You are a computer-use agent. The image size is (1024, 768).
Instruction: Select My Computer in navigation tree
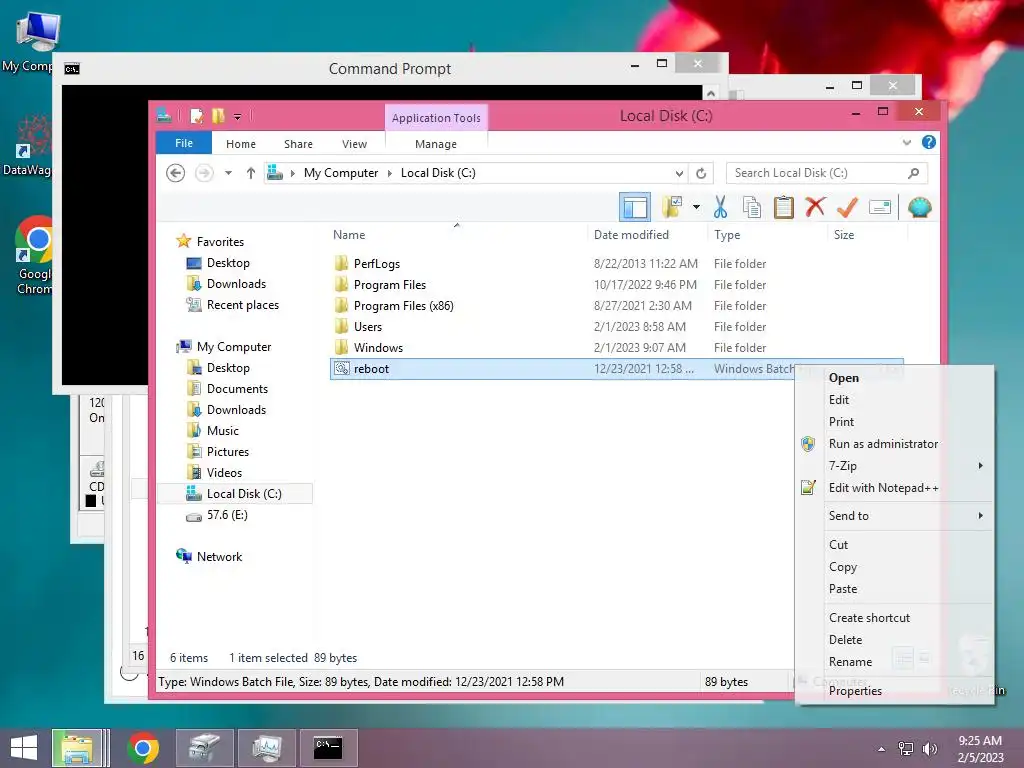point(234,347)
